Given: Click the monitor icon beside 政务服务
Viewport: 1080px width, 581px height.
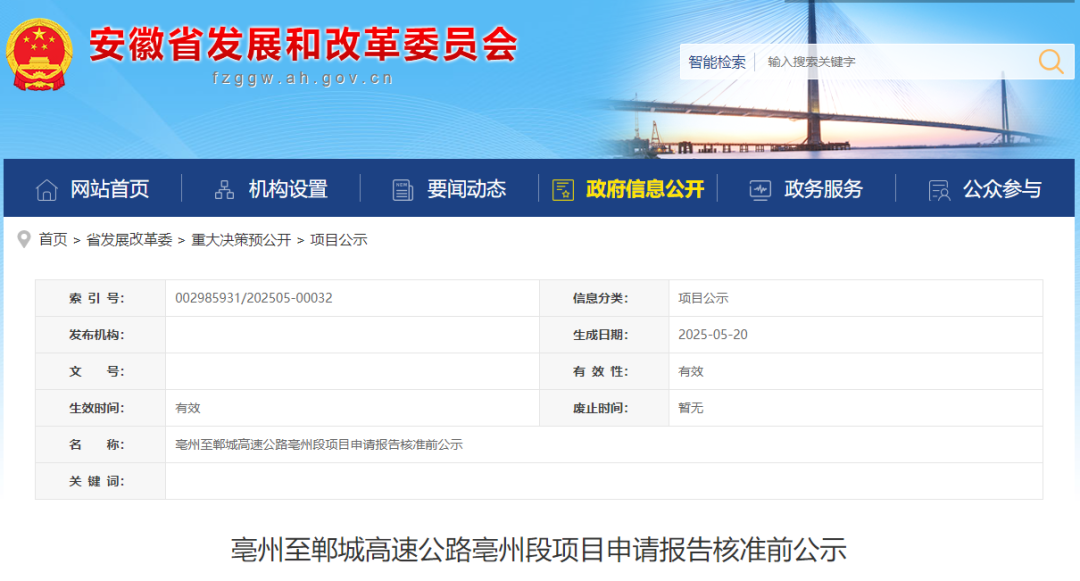Looking at the screenshot, I should coord(760,189).
